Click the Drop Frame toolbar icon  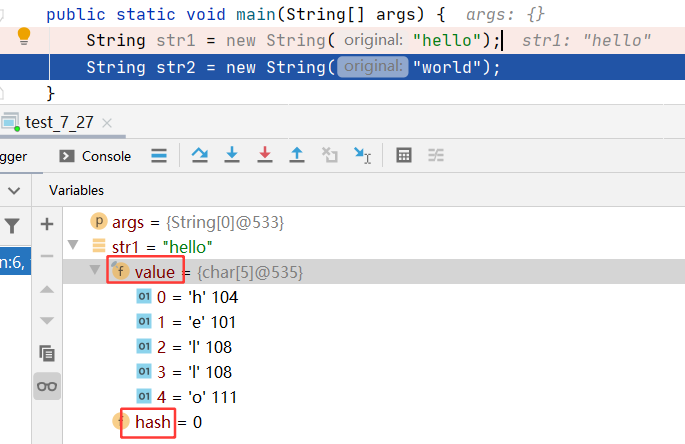[x=330, y=155]
